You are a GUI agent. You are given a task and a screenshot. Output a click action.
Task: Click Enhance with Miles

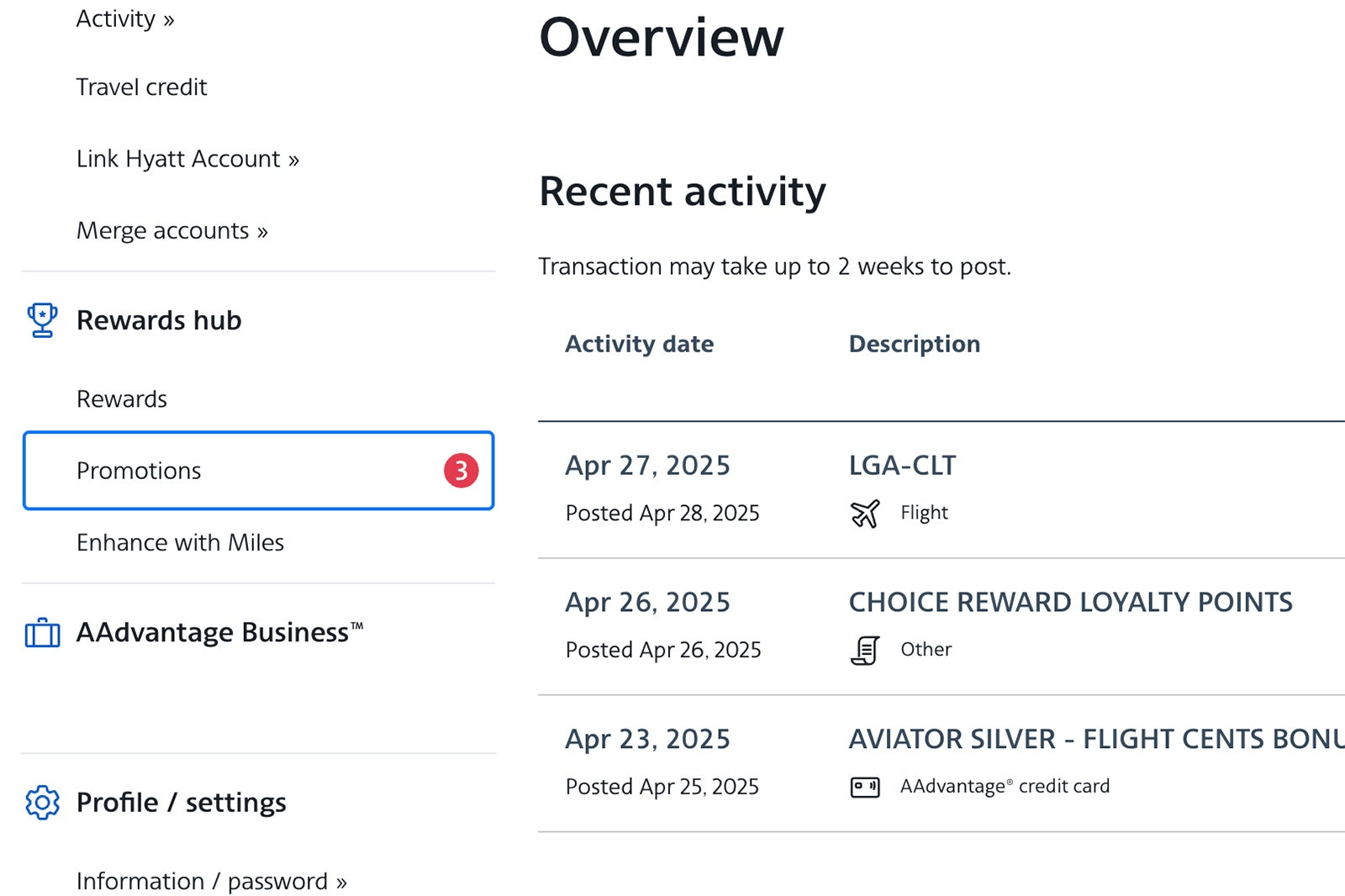(x=180, y=542)
